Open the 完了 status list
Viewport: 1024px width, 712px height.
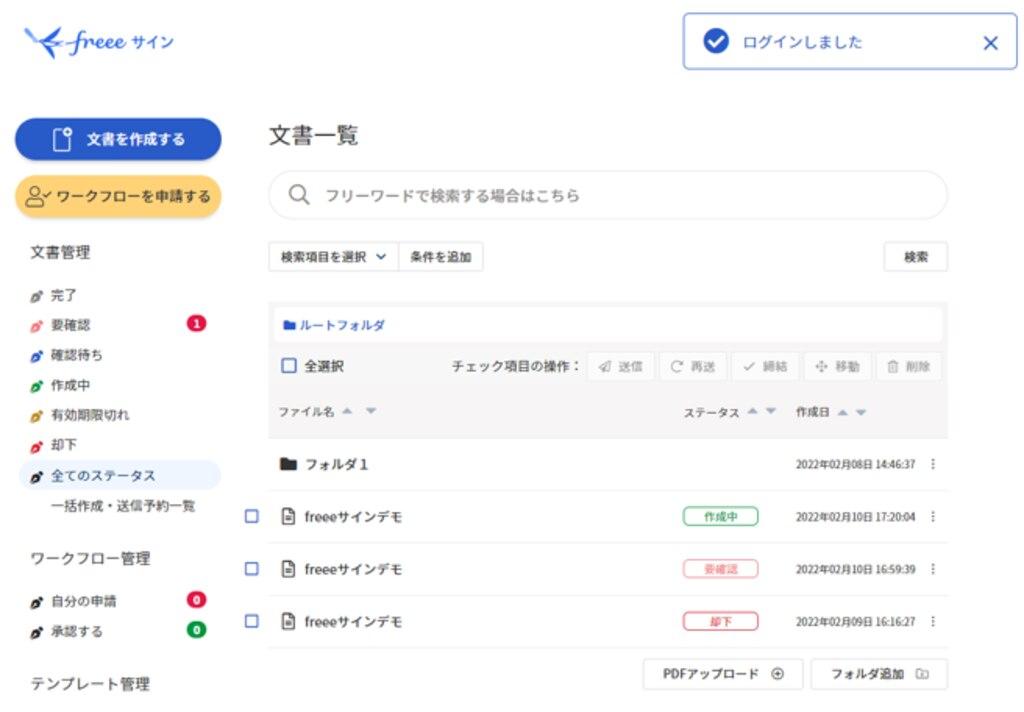tap(63, 295)
